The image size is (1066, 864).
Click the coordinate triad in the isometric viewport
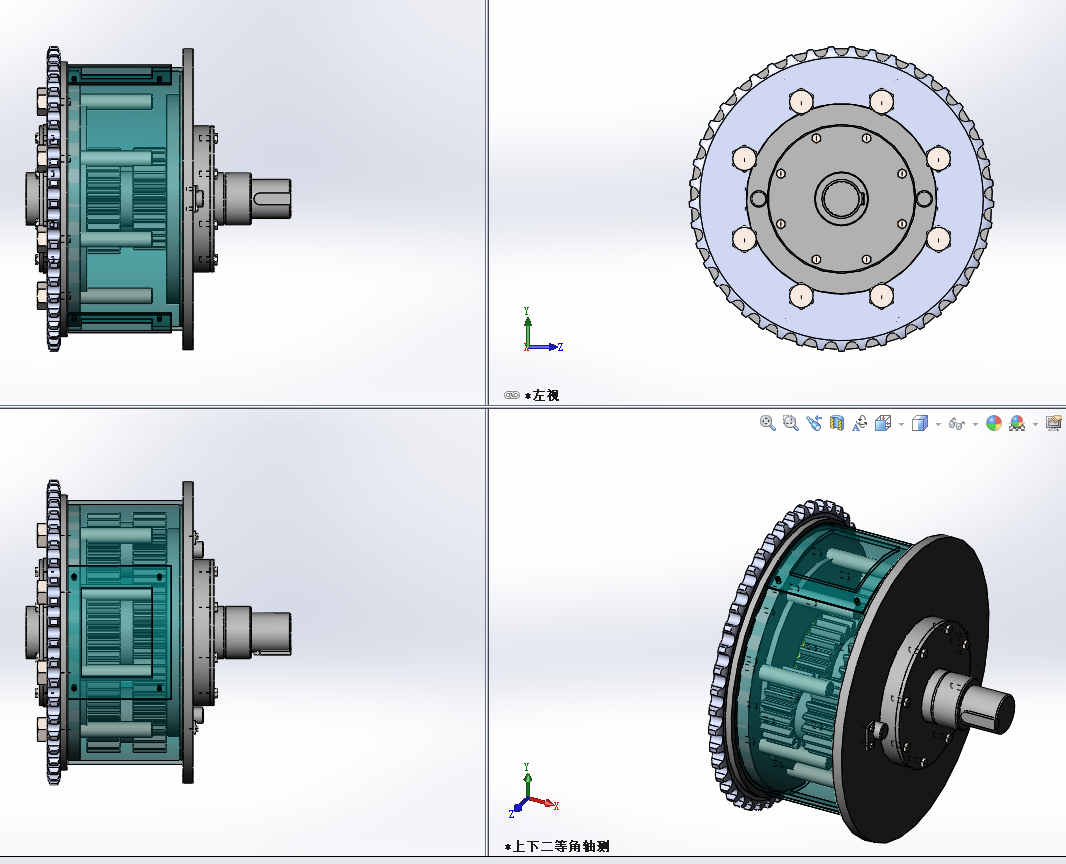coord(532,790)
